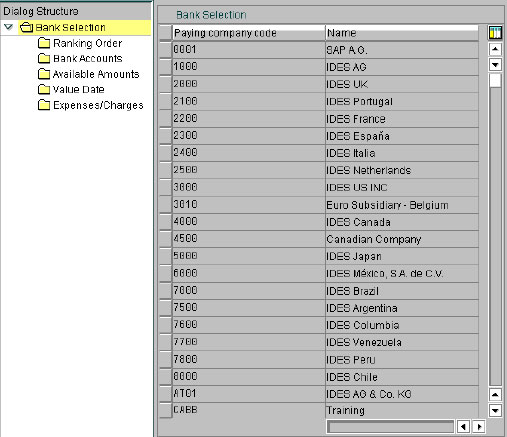Screen dimensions: 507x437
Task: Click horizontal scroll right arrow
Action: tap(479, 426)
